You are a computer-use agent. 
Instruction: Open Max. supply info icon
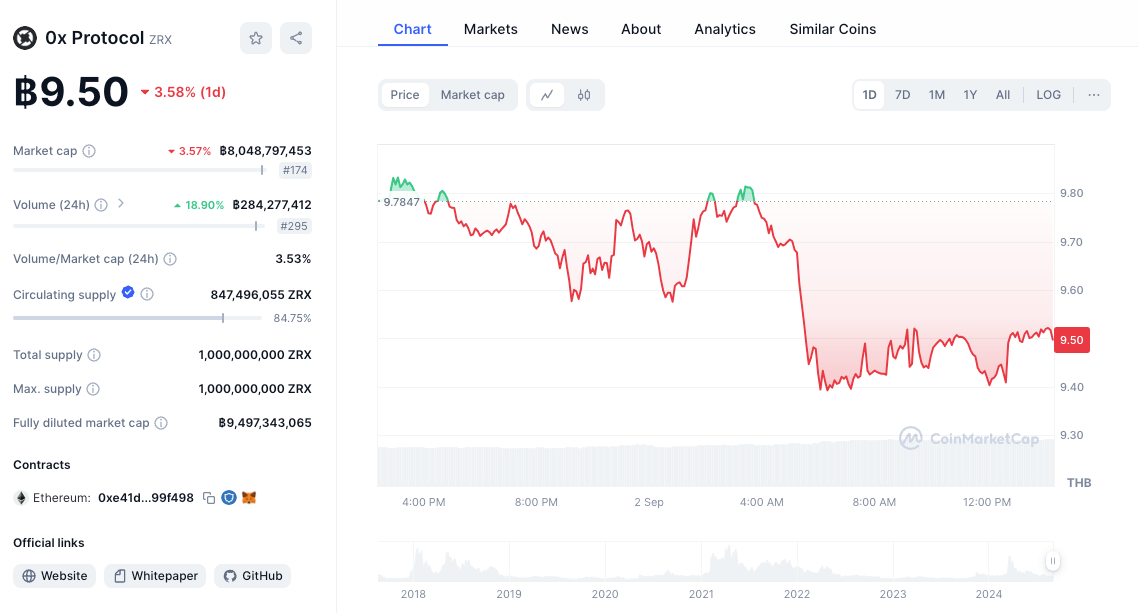93,389
